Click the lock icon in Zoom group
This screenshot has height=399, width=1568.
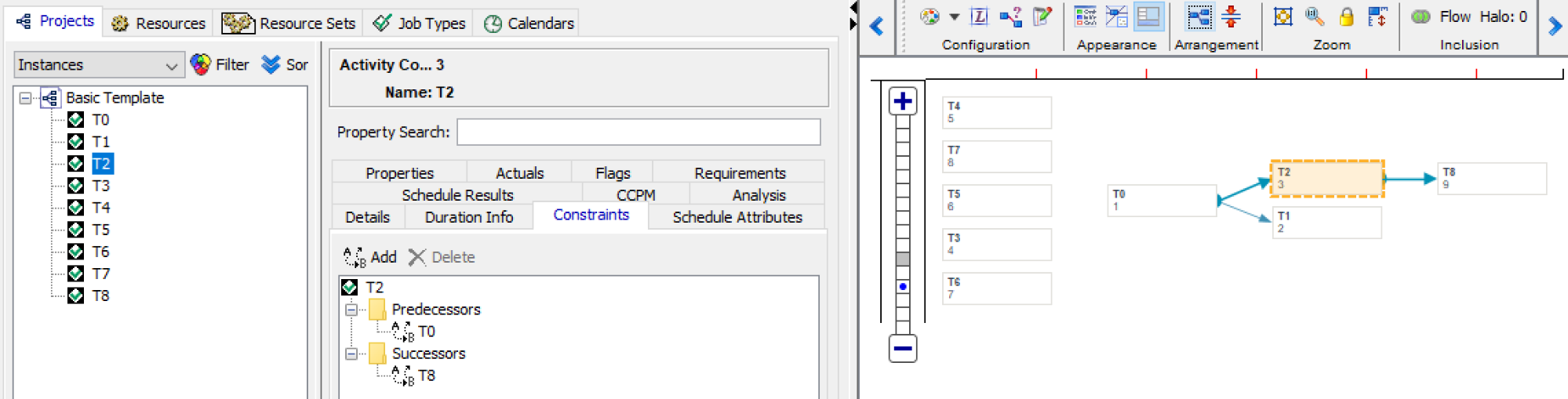[1346, 16]
